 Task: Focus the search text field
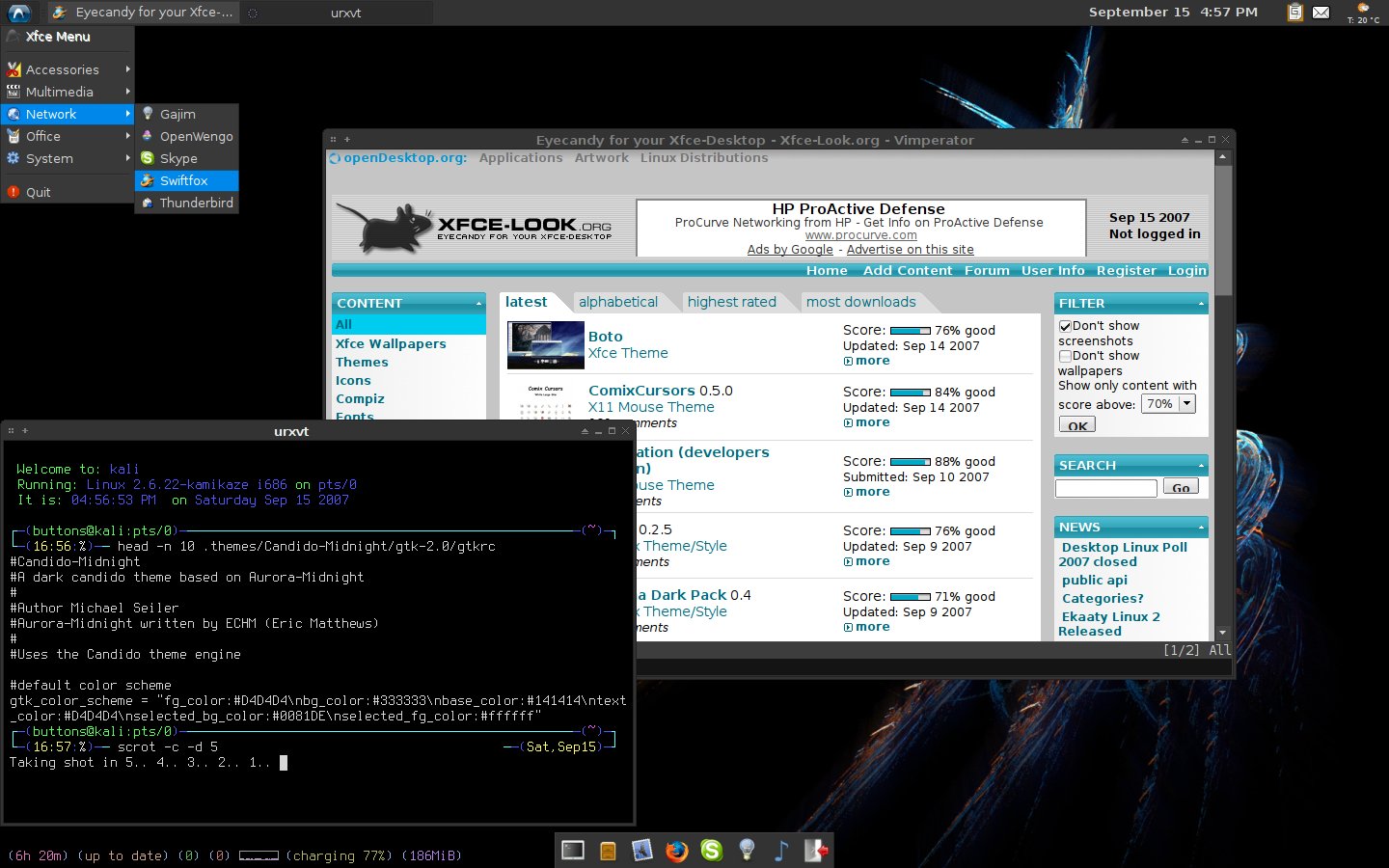1105,488
